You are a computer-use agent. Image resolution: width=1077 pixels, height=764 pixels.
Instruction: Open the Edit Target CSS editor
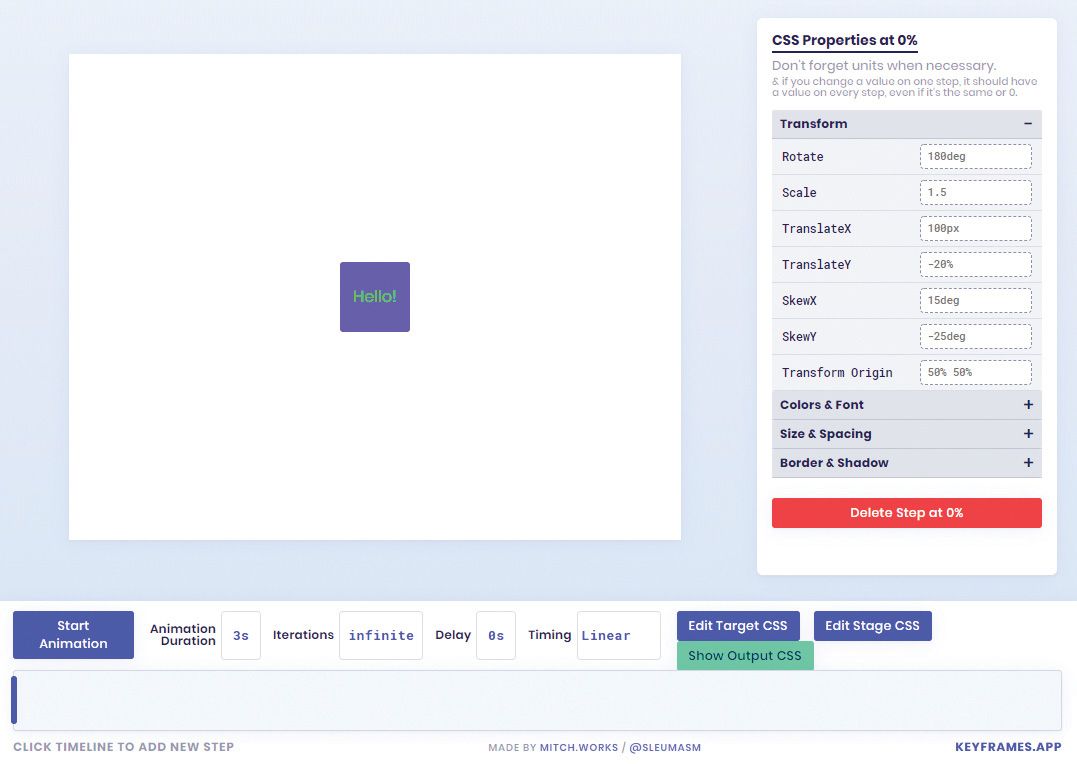coord(738,625)
